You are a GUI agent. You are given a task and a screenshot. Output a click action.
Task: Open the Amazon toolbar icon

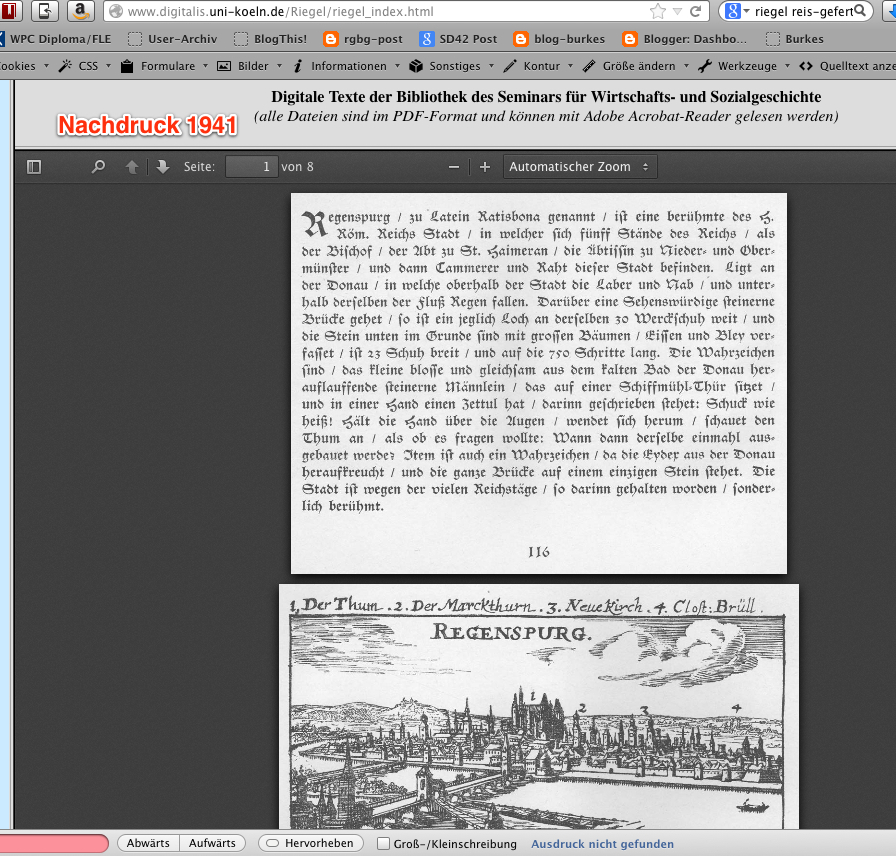tap(81, 10)
